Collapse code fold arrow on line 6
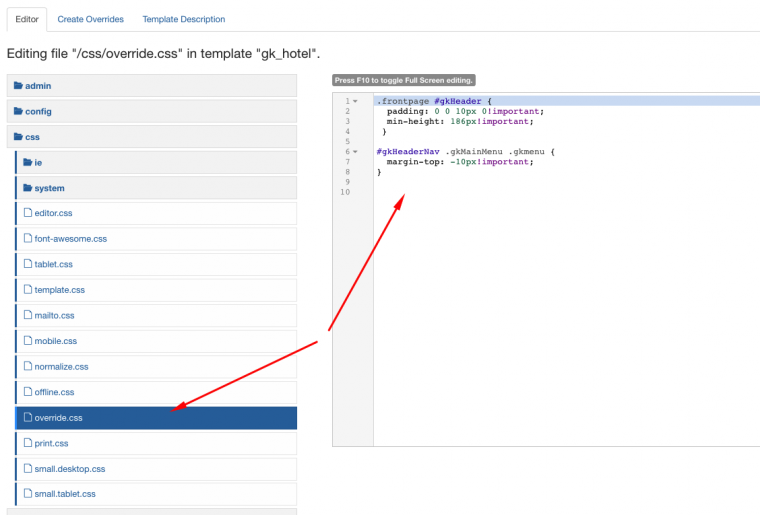Screen dimensions: 760x515 point(355,152)
